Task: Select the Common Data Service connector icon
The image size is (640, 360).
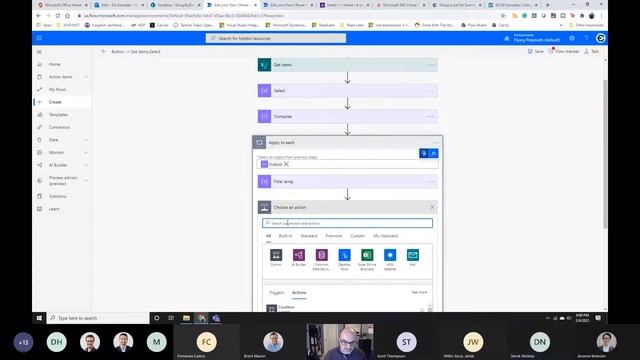Action: pyautogui.click(x=322, y=255)
